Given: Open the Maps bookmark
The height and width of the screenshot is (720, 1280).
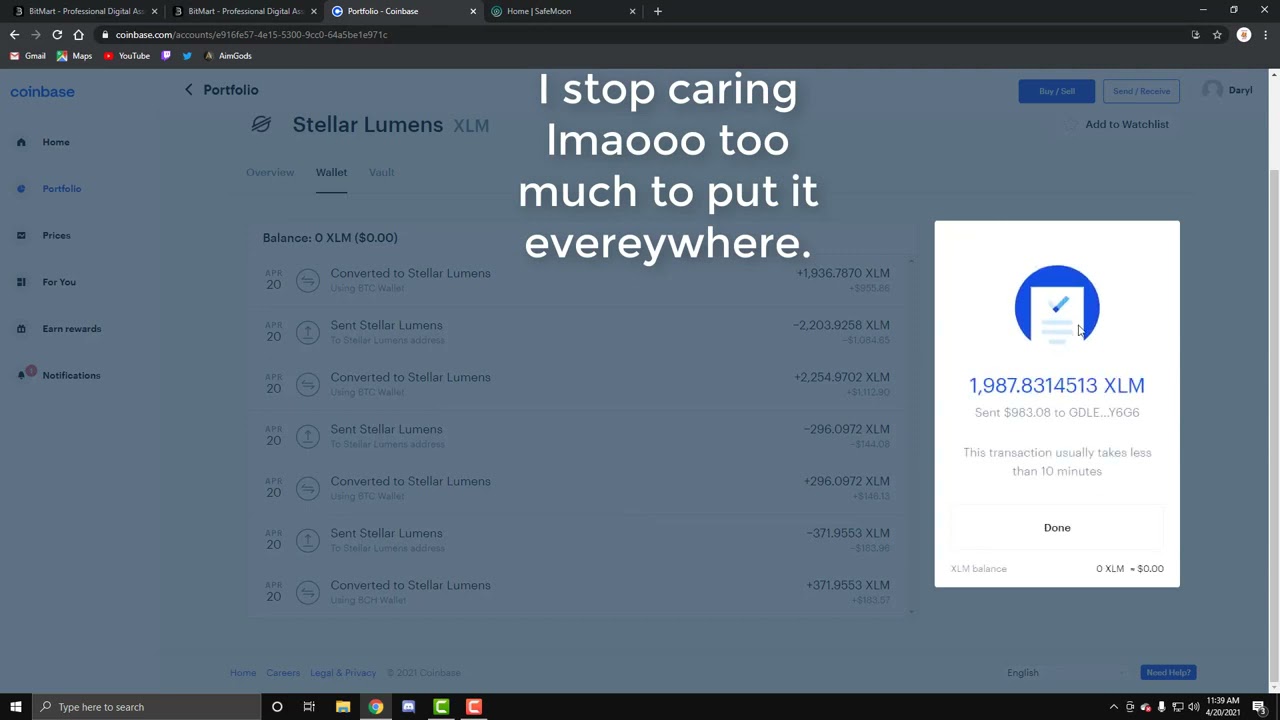Looking at the screenshot, I should pyautogui.click(x=74, y=56).
